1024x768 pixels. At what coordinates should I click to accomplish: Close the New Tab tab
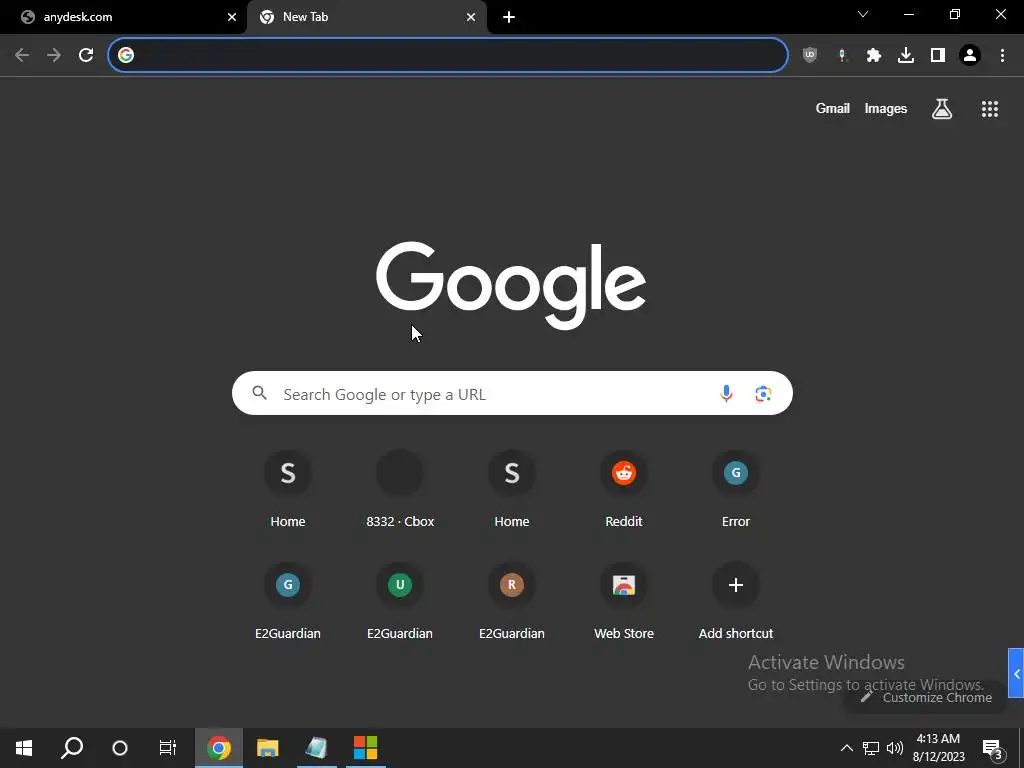point(471,17)
